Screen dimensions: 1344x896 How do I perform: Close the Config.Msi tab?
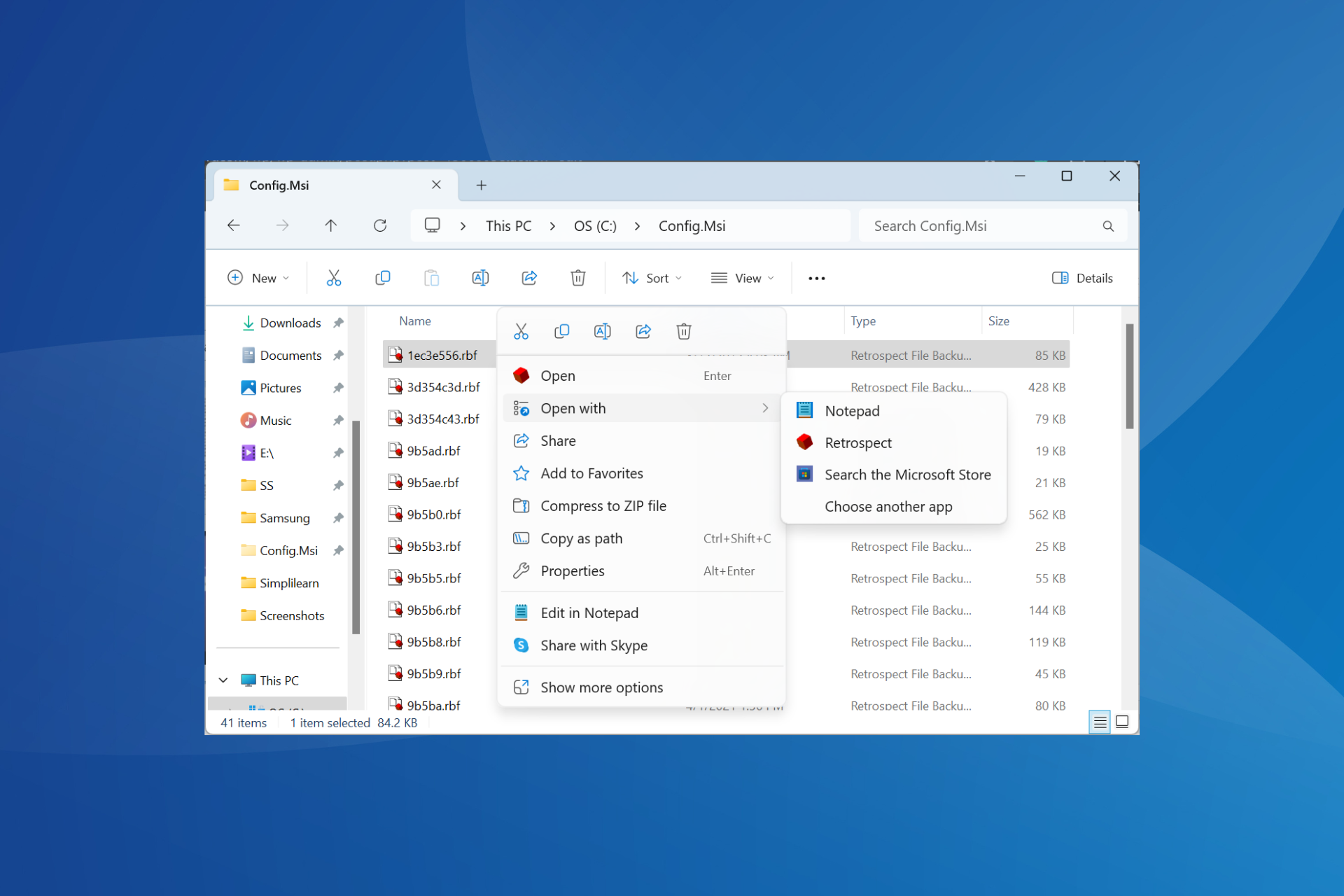click(x=436, y=185)
